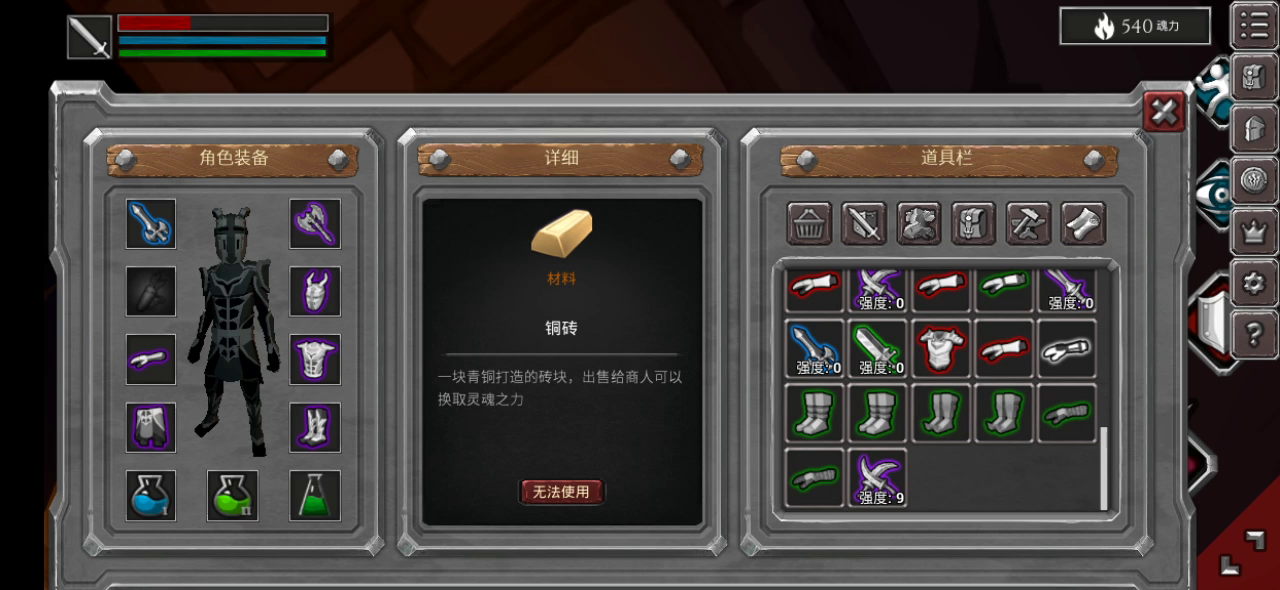1280x590 pixels.
Task: Select the red-outlined chest armor in inventory
Action: point(940,348)
